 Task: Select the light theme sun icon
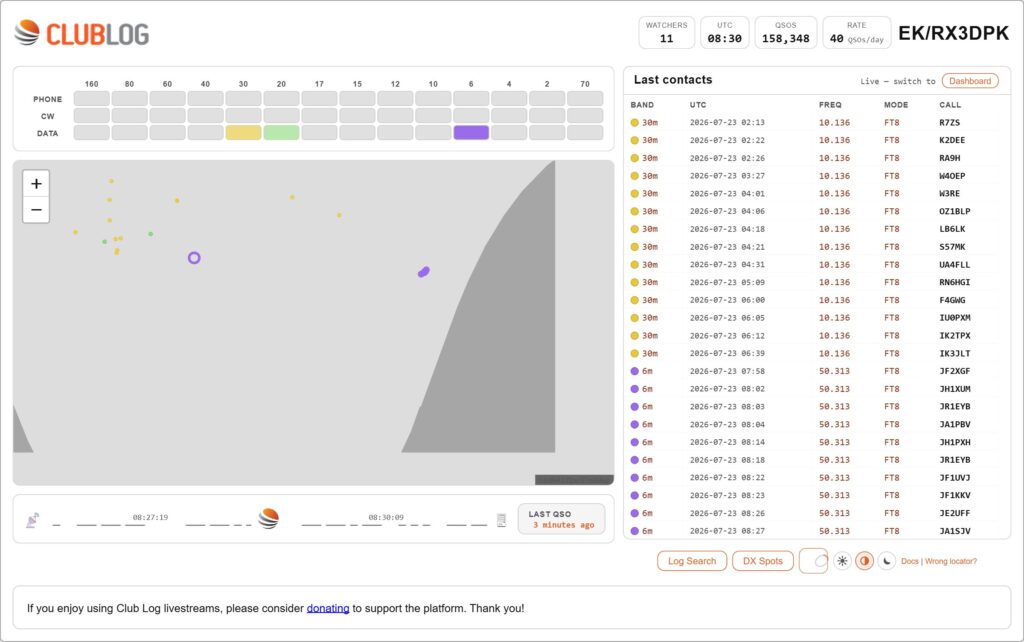pyautogui.click(x=842, y=561)
